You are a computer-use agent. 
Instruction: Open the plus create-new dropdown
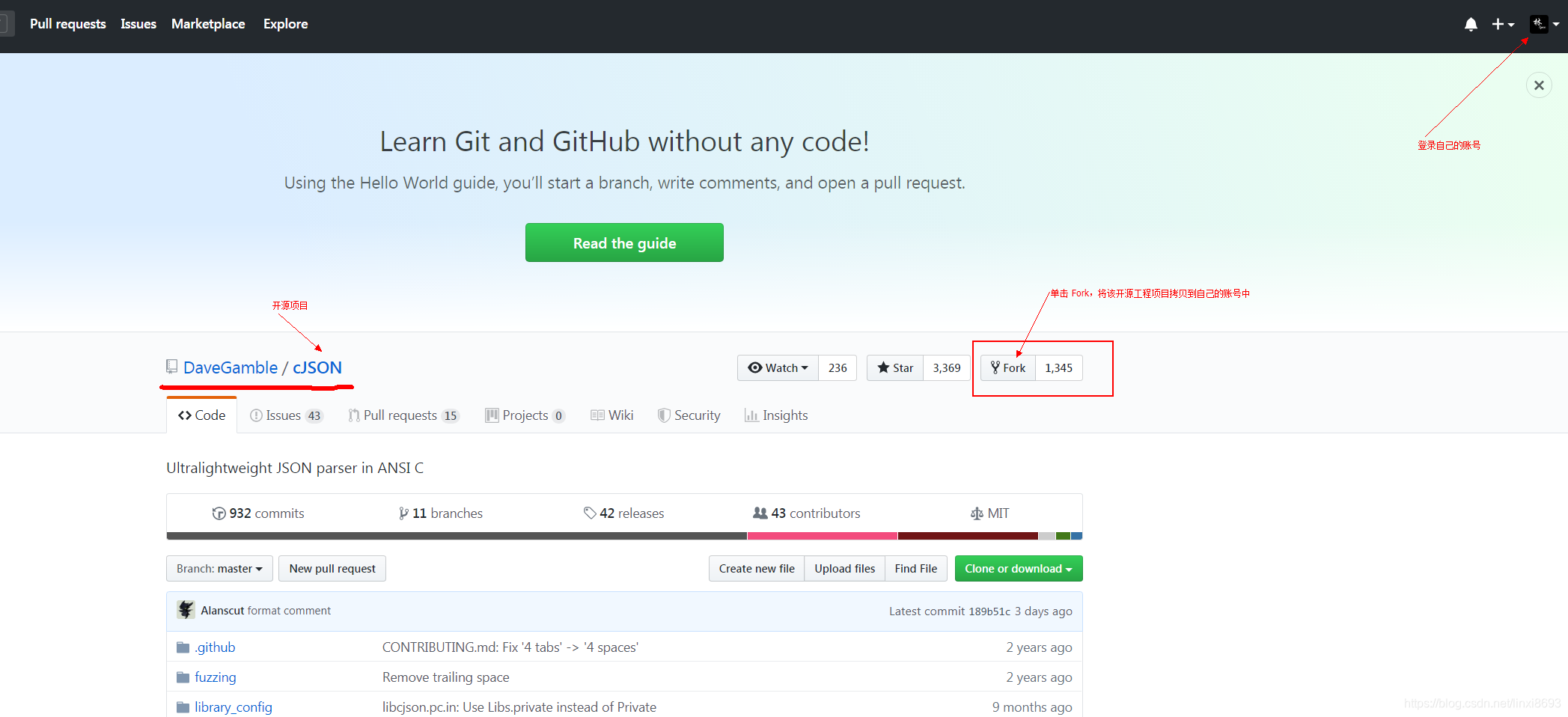[x=1503, y=24]
